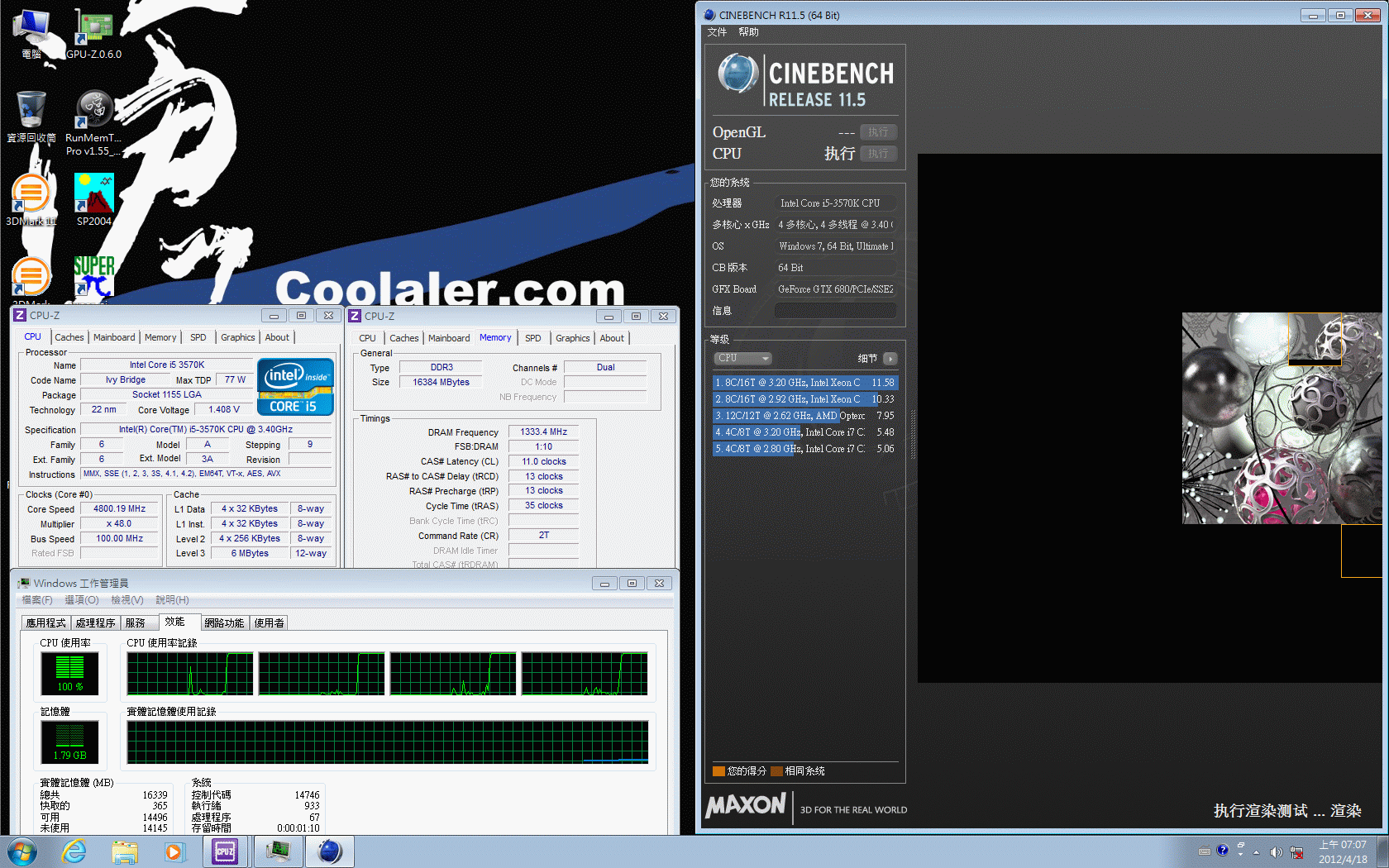Screen dimensions: 1389x868
Task: Open SPD tab in right CPU-Z window
Action: [533, 338]
